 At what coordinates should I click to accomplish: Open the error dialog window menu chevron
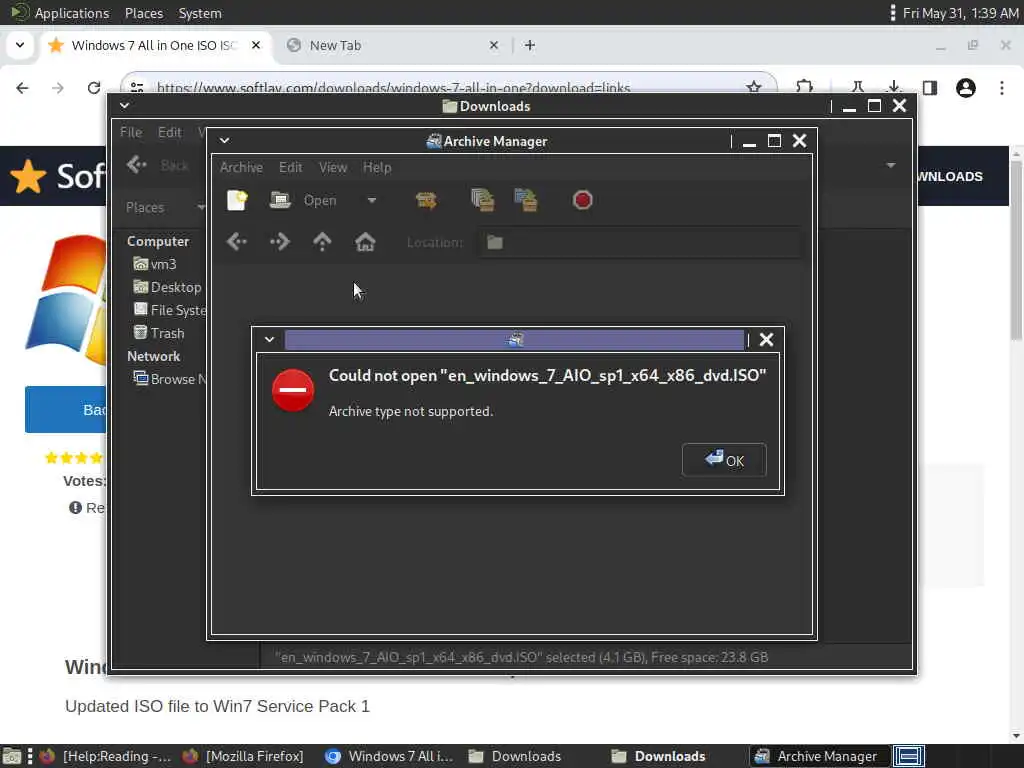click(269, 340)
